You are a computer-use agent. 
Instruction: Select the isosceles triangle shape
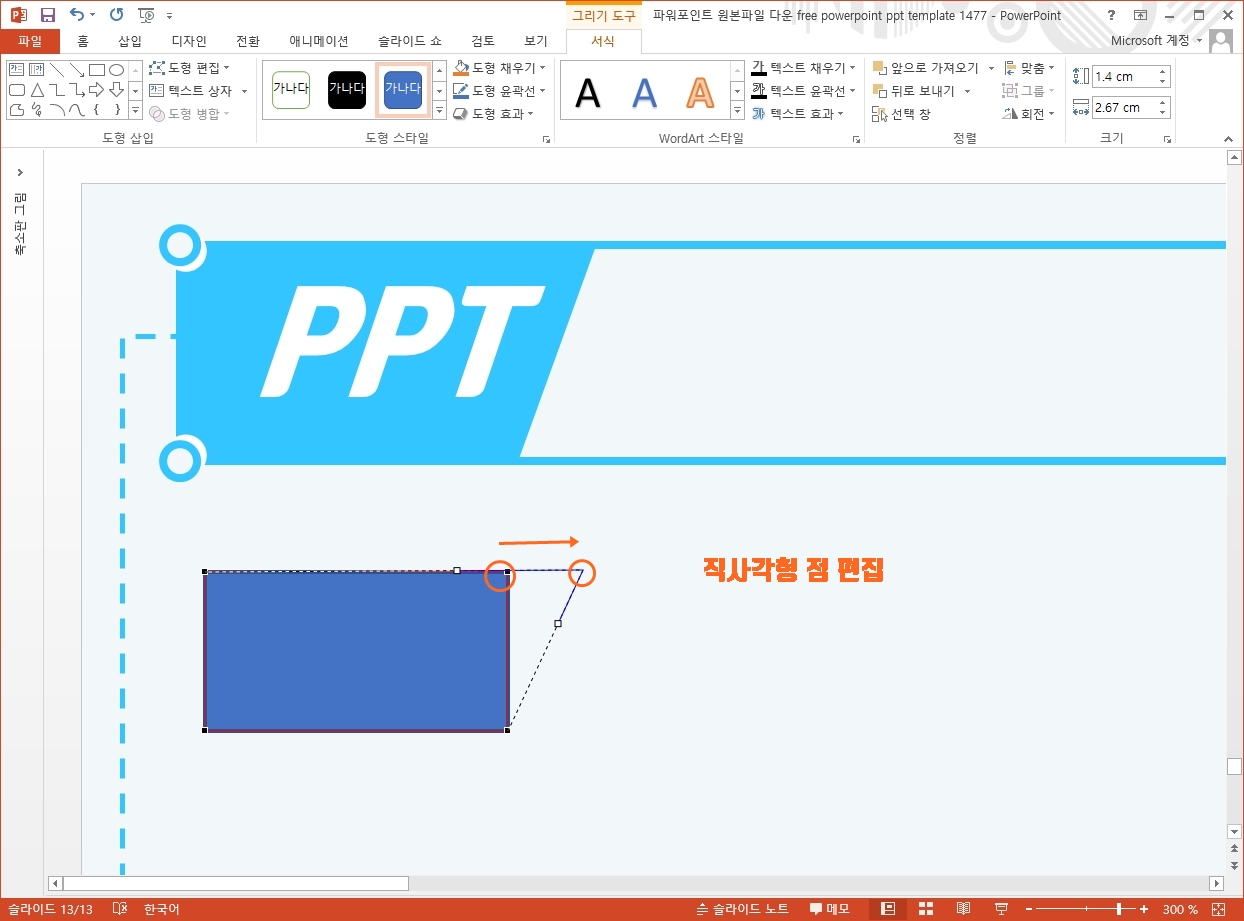(x=37, y=89)
